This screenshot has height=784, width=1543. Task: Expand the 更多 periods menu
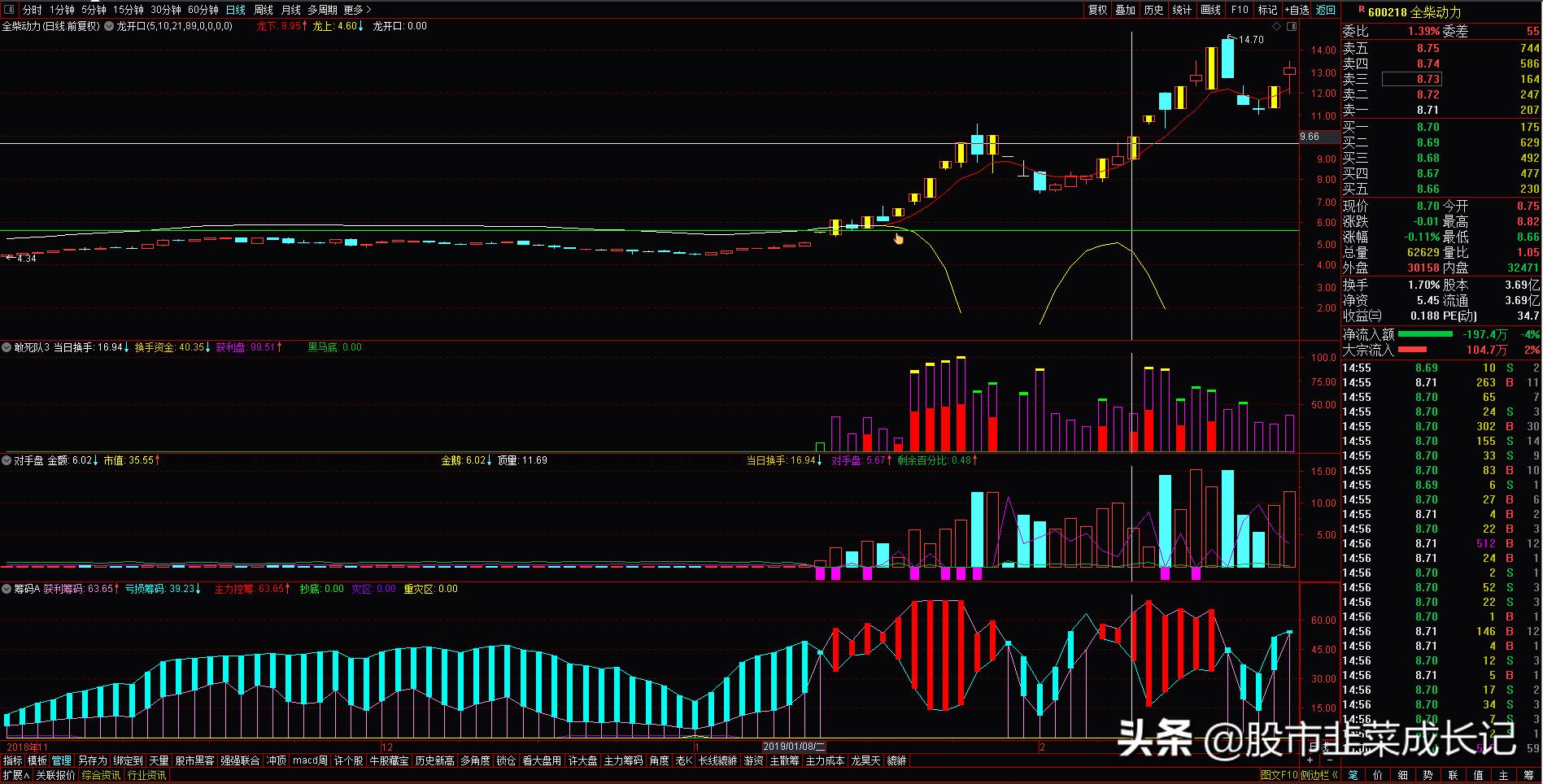tap(357, 10)
